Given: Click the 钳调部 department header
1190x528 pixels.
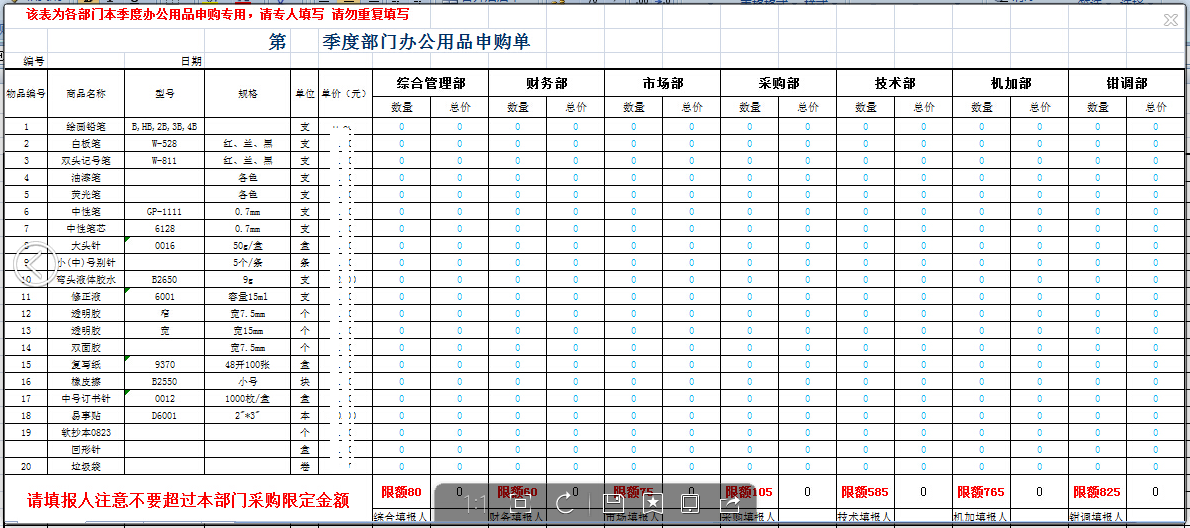Looking at the screenshot, I should click(x=1127, y=83).
